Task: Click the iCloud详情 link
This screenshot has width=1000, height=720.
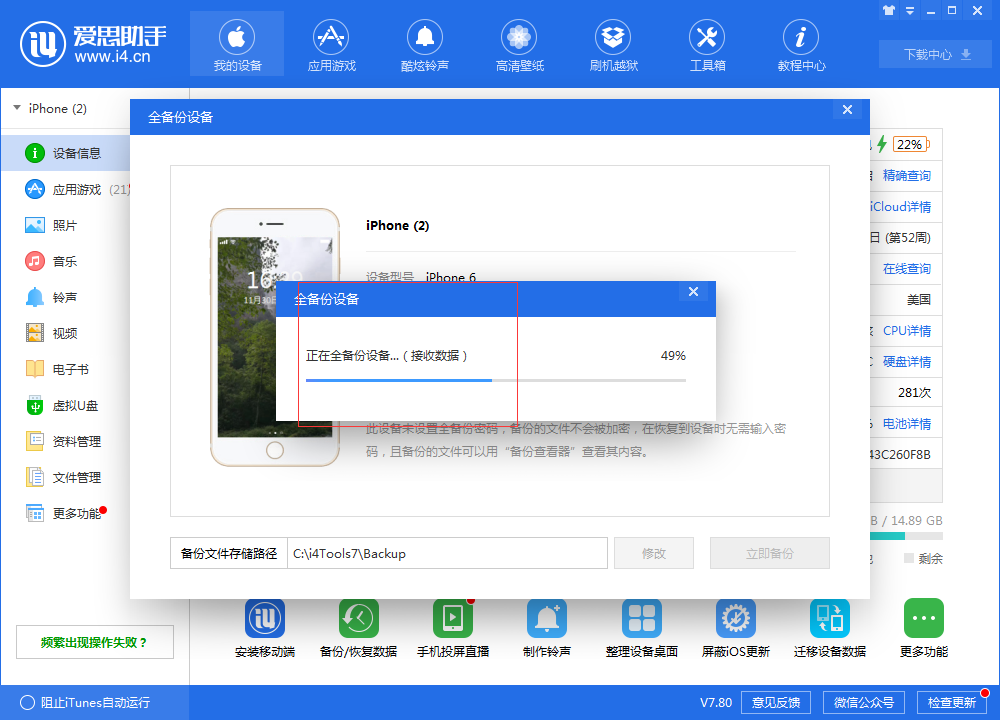Action: pos(901,207)
